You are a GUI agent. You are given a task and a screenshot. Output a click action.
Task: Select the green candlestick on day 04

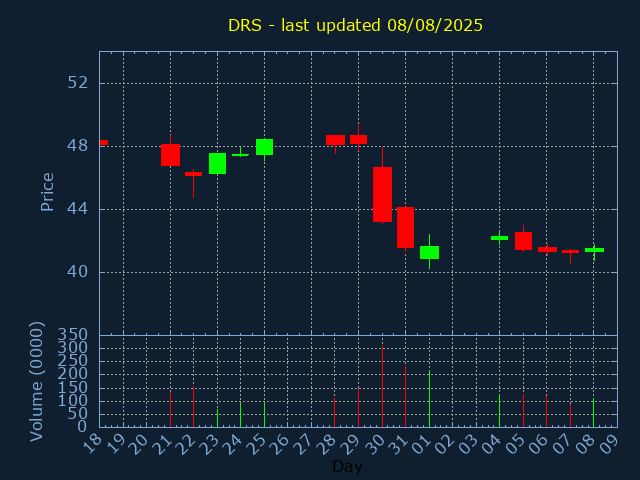(500, 238)
